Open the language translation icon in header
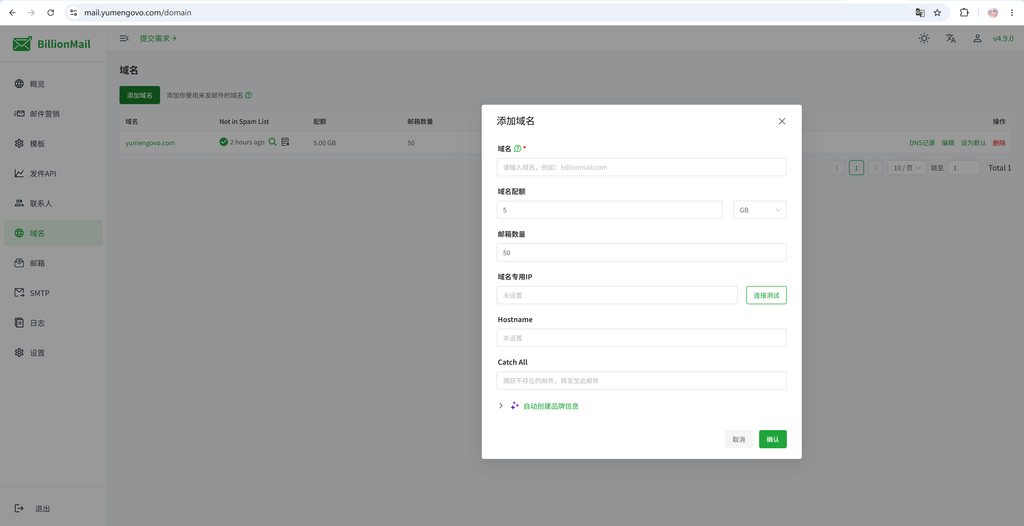Image resolution: width=1024 pixels, height=526 pixels. point(951,39)
